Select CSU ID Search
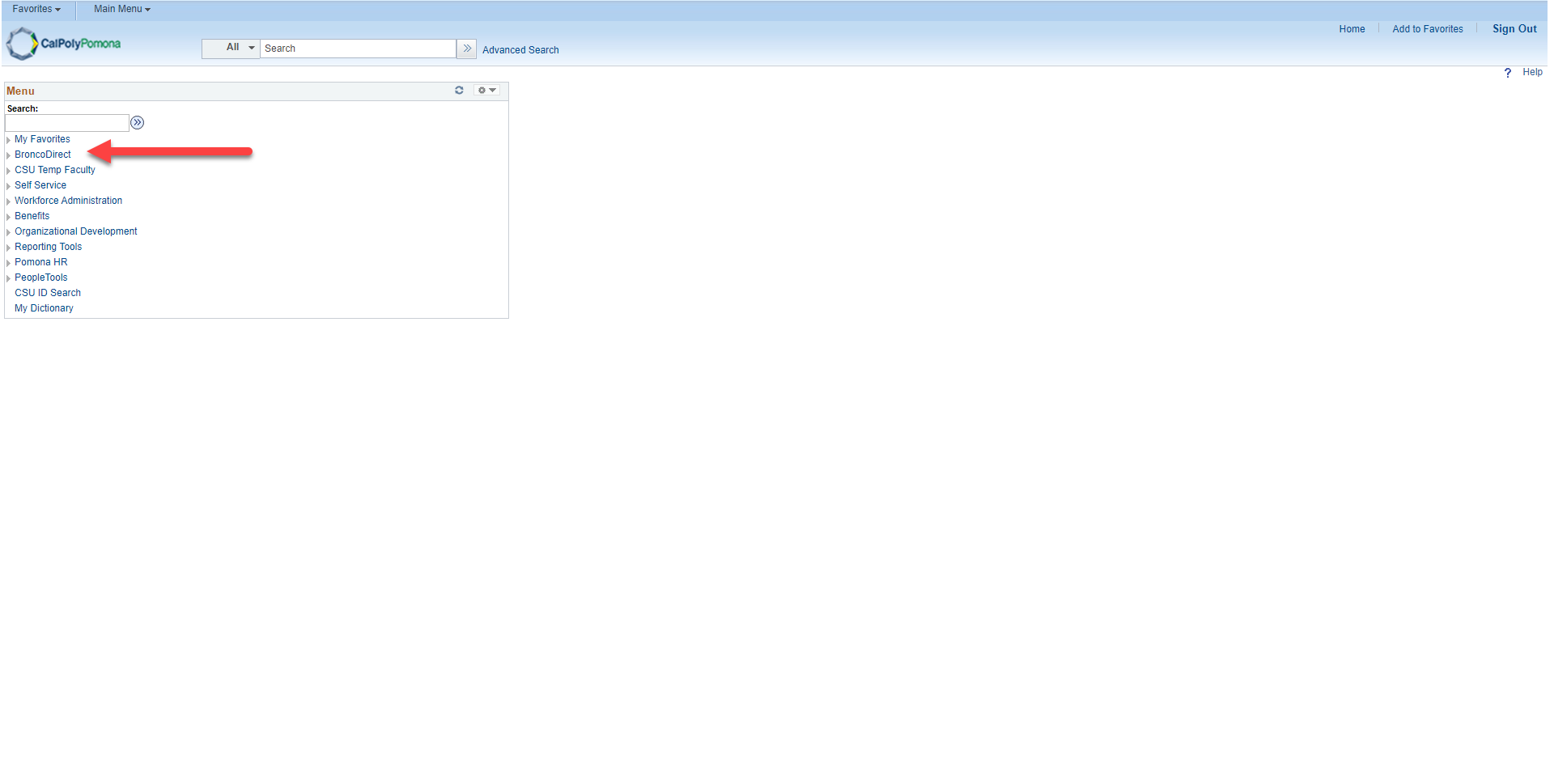This screenshot has width=1554, height=784. (x=47, y=292)
